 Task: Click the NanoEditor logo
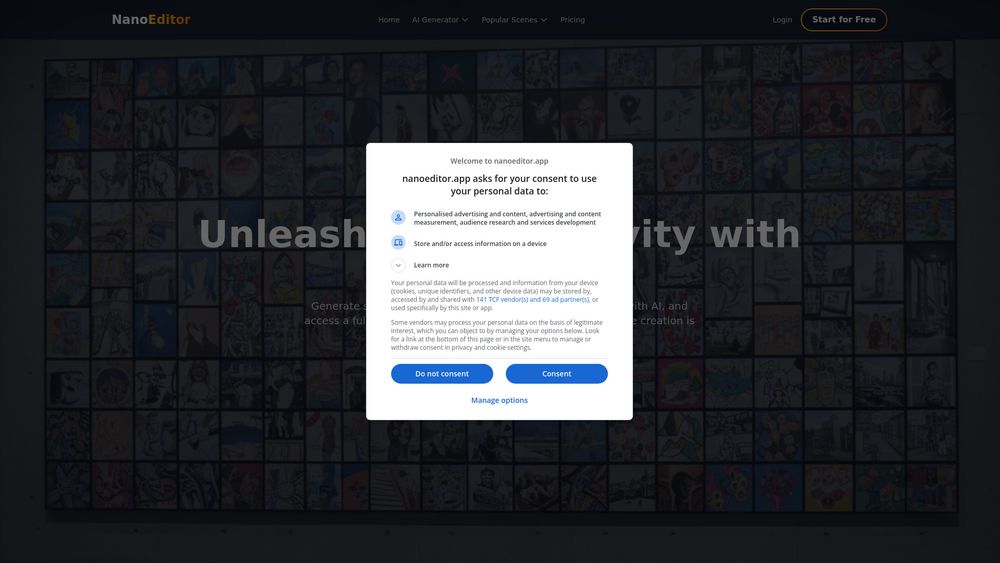pos(151,20)
